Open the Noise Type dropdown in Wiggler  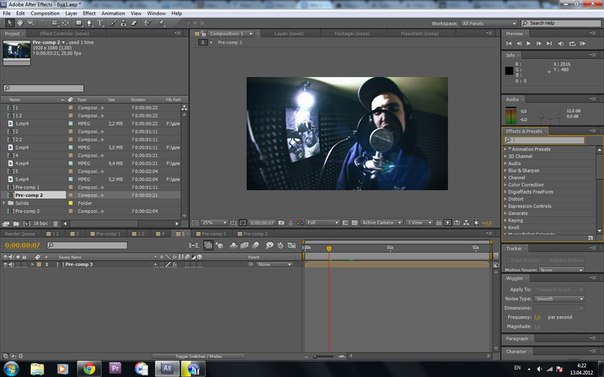point(559,299)
